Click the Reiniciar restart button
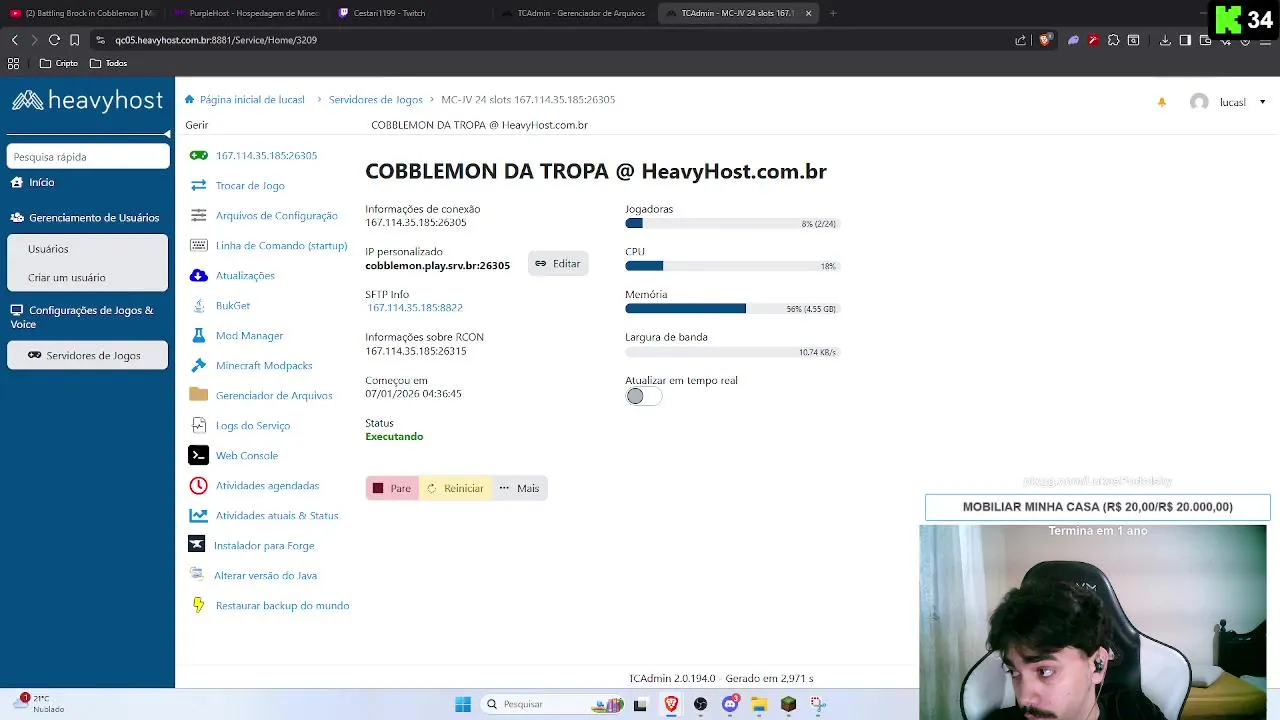Image resolution: width=1280 pixels, height=720 pixels. 455,488
